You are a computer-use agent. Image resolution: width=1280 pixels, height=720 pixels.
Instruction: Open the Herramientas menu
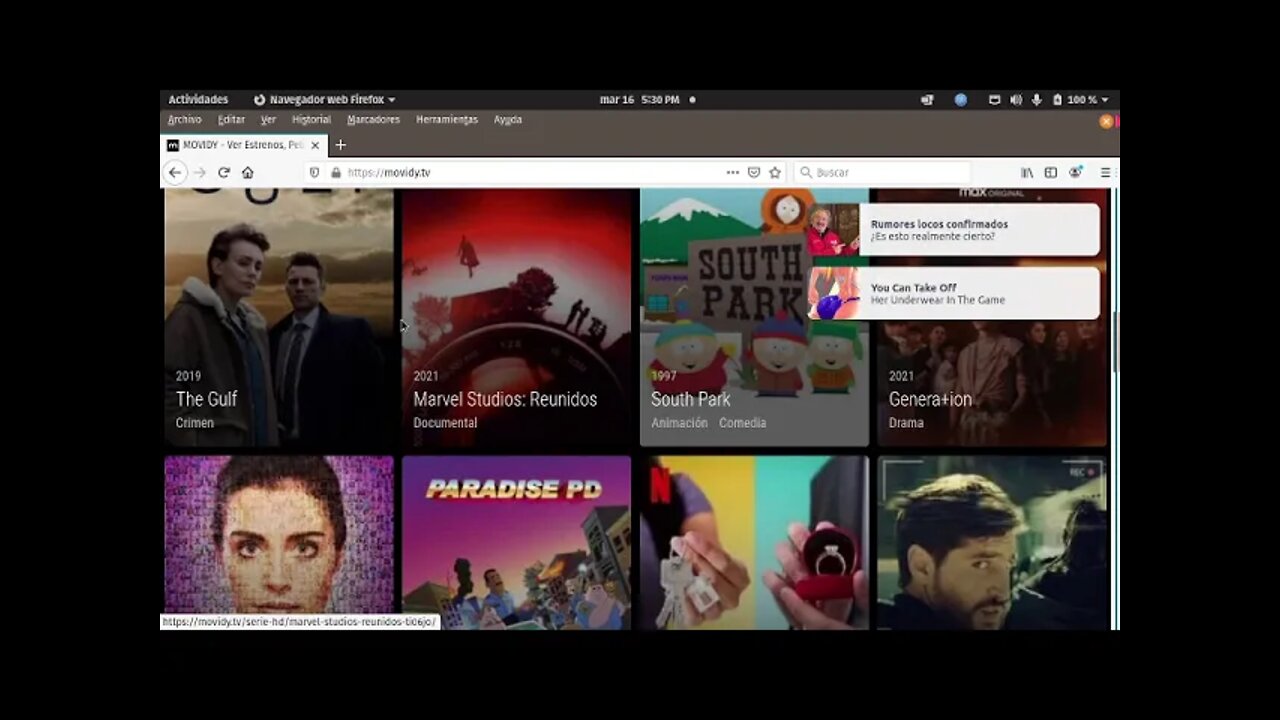[x=447, y=119]
